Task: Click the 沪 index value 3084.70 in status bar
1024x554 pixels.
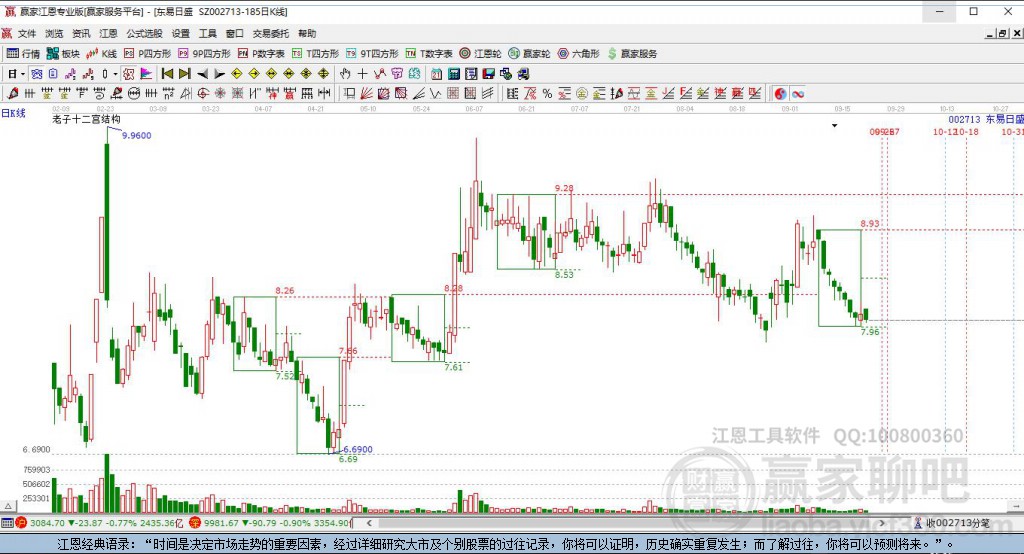Action: point(47,523)
